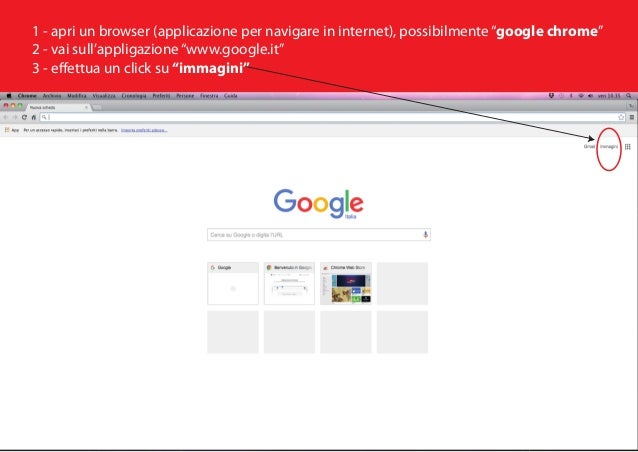The image size is (638, 452).
Task: Click the browser forward arrow
Action: pos(15,117)
